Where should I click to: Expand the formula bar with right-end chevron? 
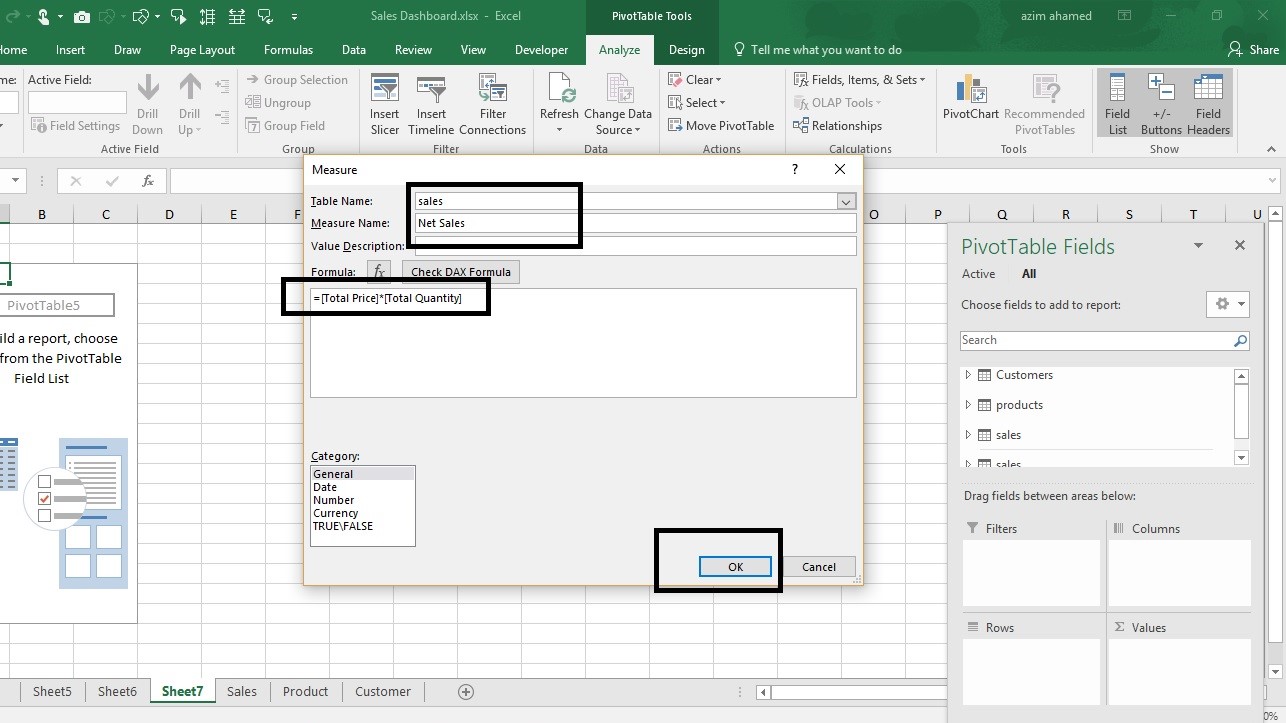pyautogui.click(x=1273, y=181)
